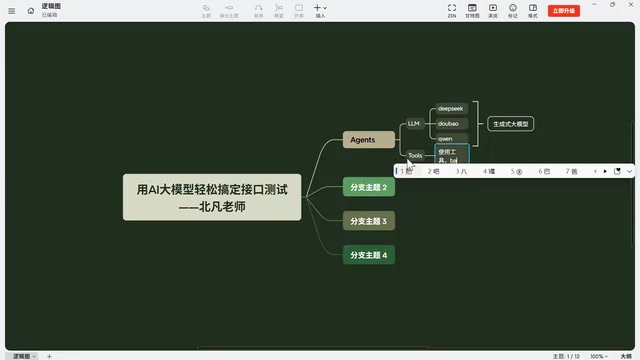Expand the IME candidate list chevron
This screenshot has height=360, width=640.
coord(629,171)
